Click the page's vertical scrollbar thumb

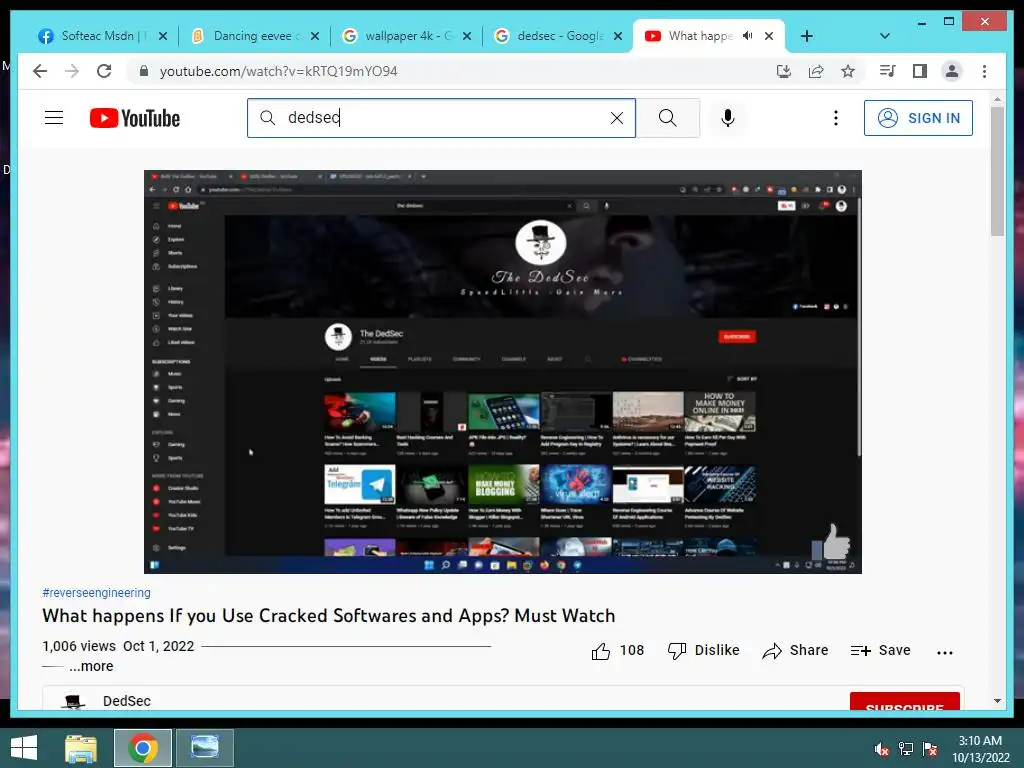click(997, 171)
